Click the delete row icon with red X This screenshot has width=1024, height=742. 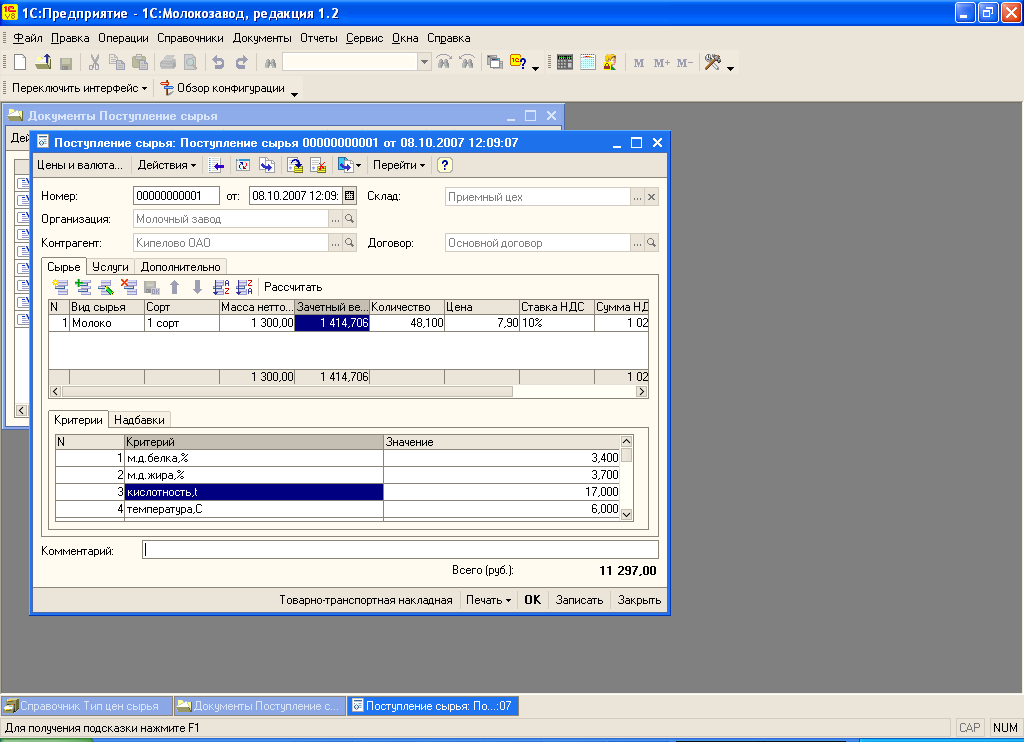(x=129, y=287)
